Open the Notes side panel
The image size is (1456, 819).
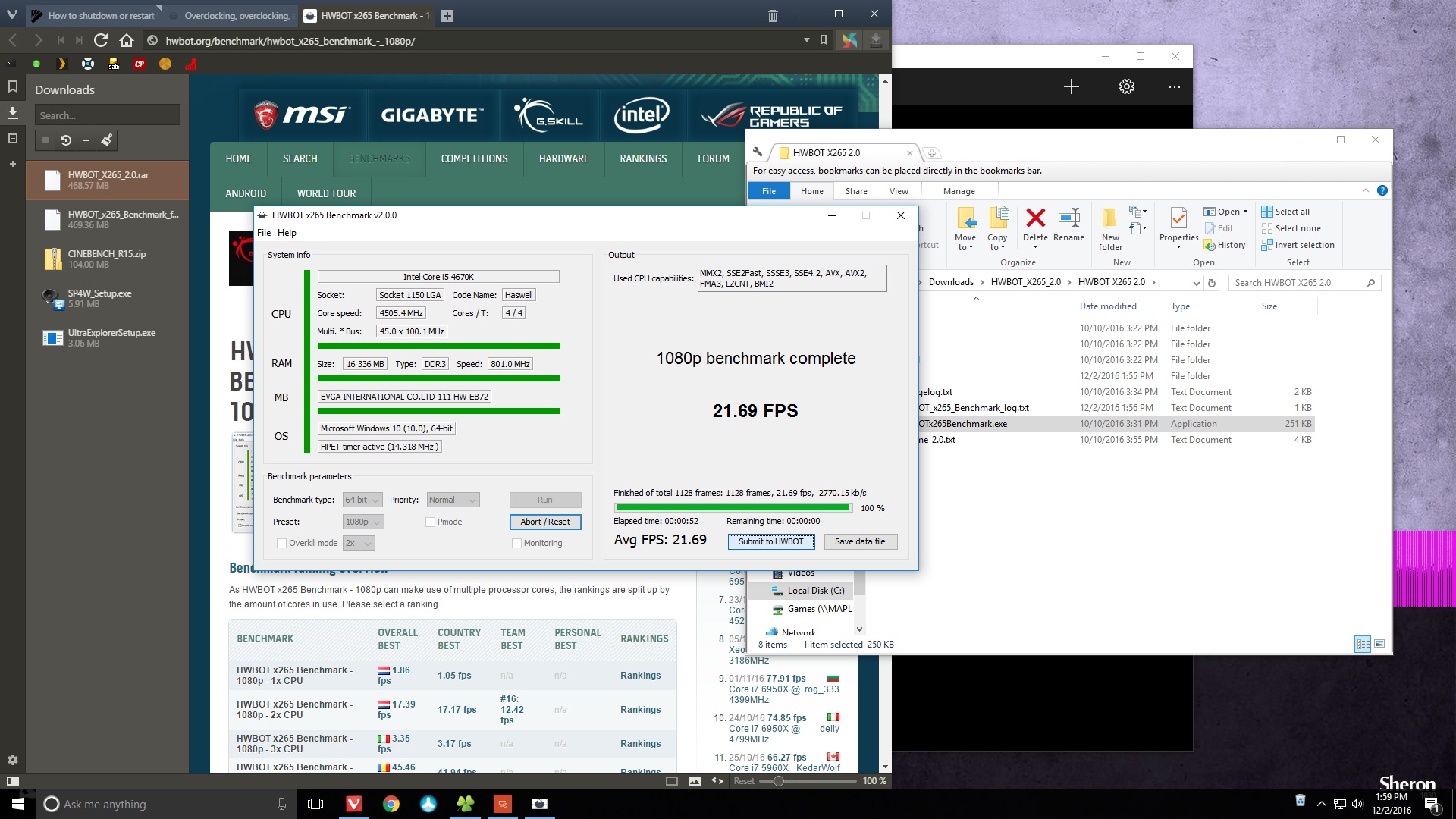[x=13, y=138]
